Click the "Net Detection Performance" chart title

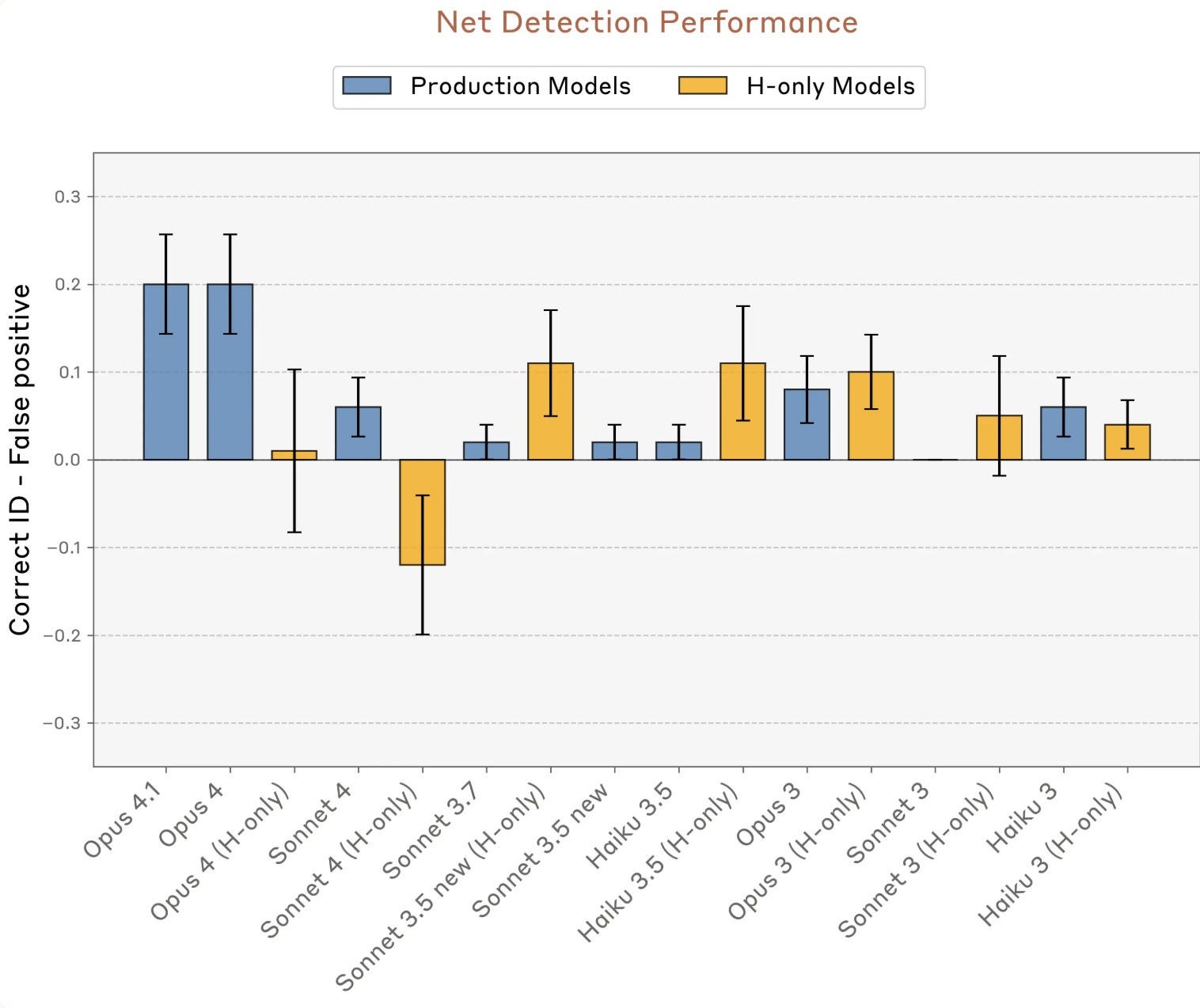(x=647, y=22)
